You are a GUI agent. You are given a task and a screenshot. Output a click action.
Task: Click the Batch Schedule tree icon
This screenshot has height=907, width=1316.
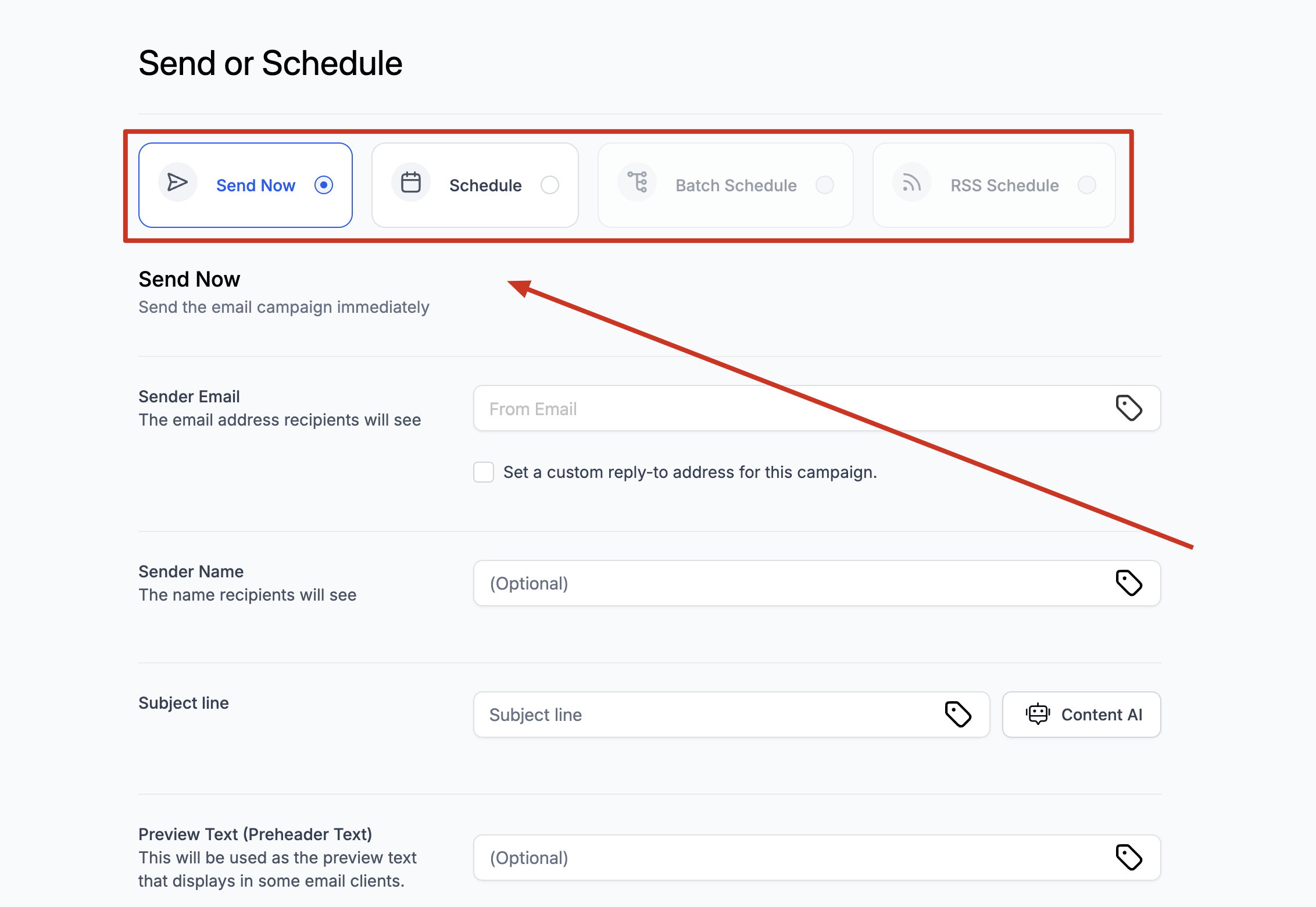coord(638,183)
